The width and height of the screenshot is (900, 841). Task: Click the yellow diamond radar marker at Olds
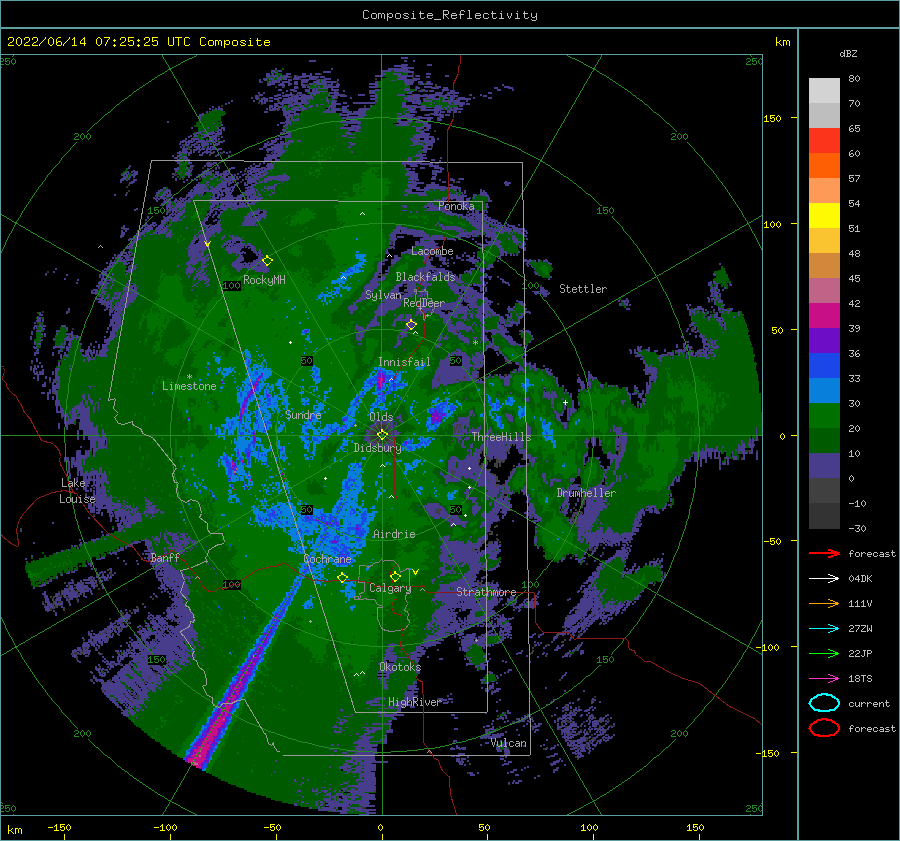[382, 435]
